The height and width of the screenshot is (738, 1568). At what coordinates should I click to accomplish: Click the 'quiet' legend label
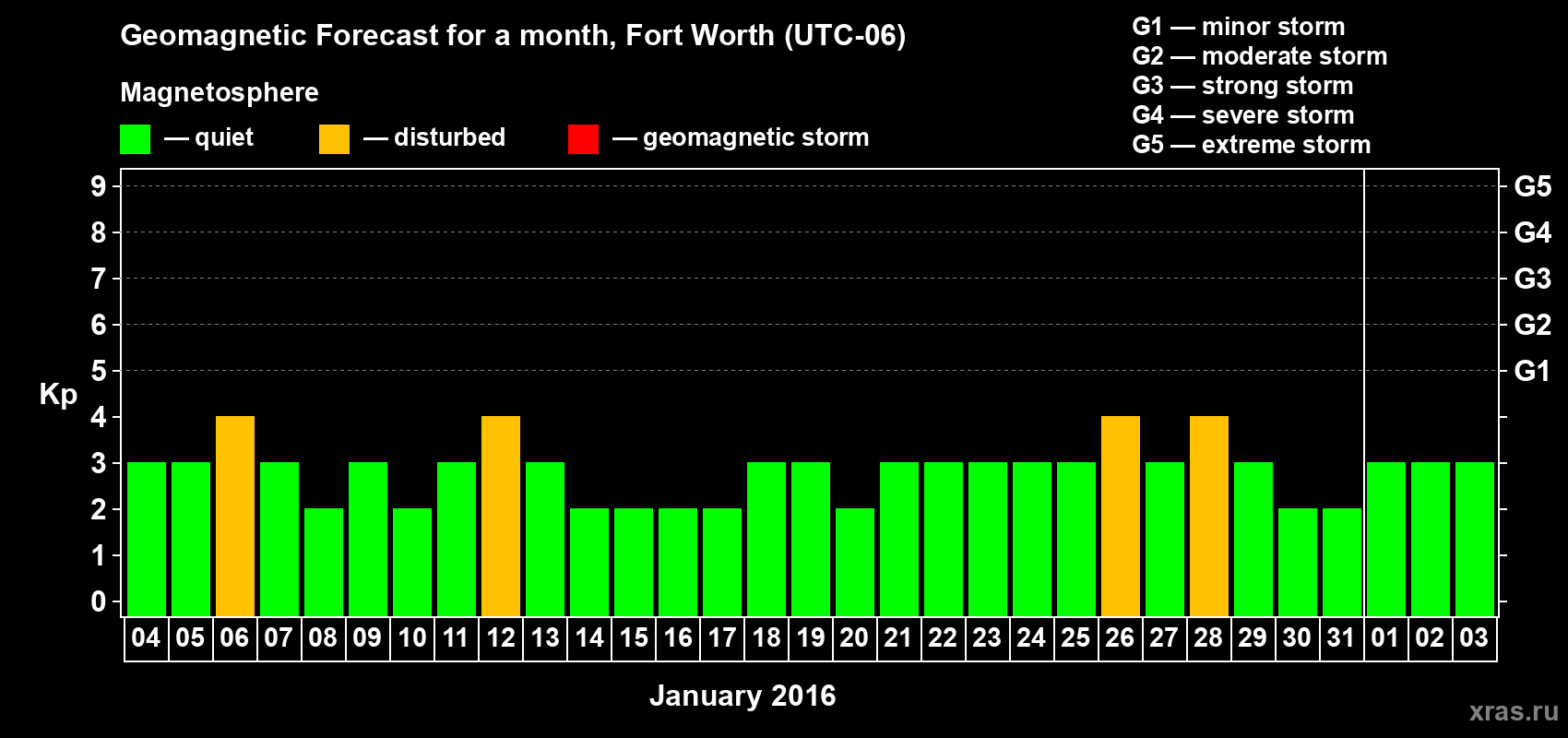pyautogui.click(x=224, y=138)
